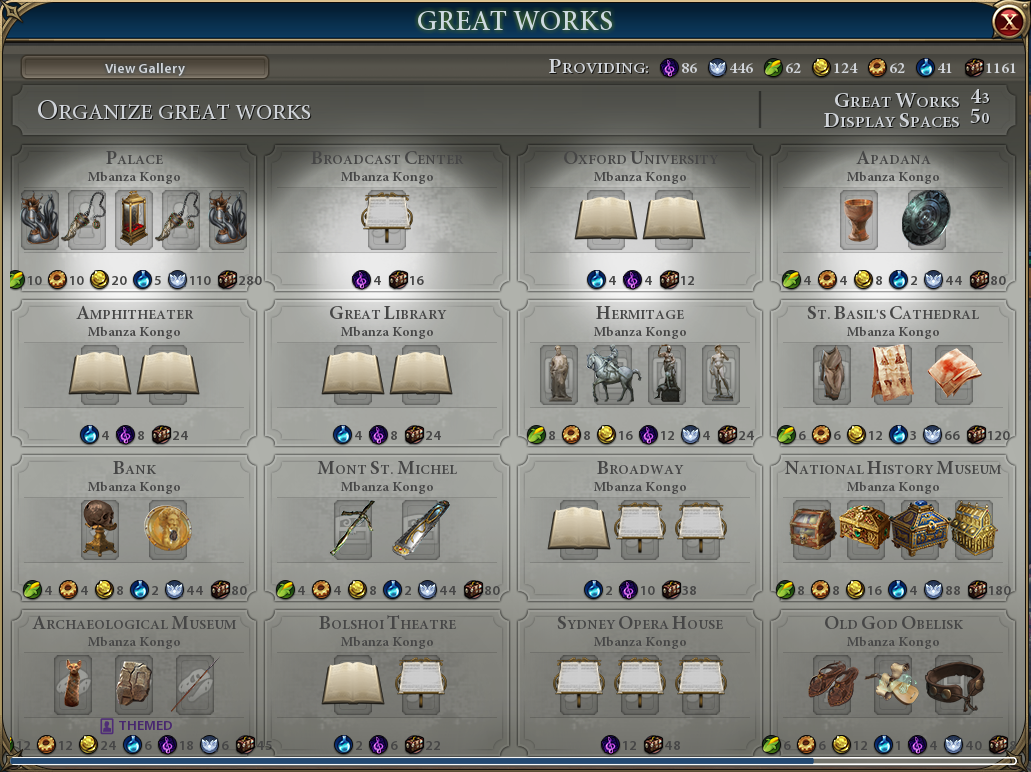This screenshot has height=772, width=1031.
Task: Select the wooden chest in National History Museum
Action: click(812, 528)
